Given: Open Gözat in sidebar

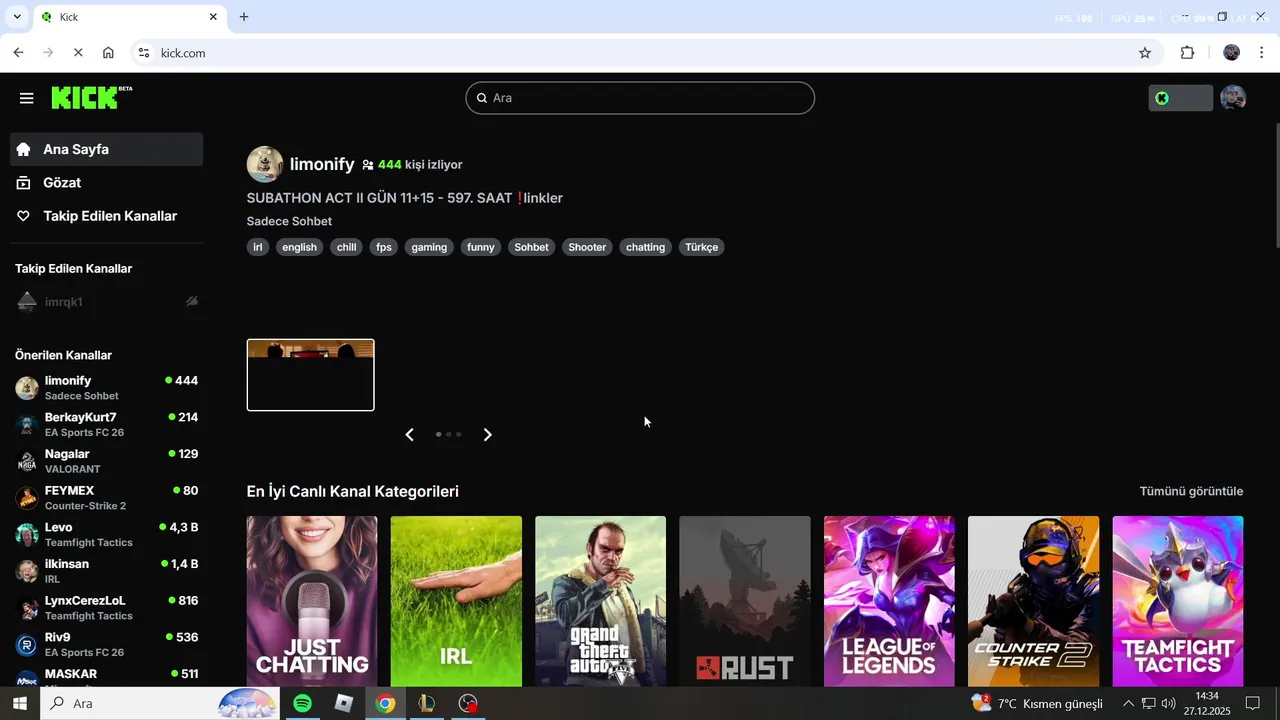Looking at the screenshot, I should [106, 183].
